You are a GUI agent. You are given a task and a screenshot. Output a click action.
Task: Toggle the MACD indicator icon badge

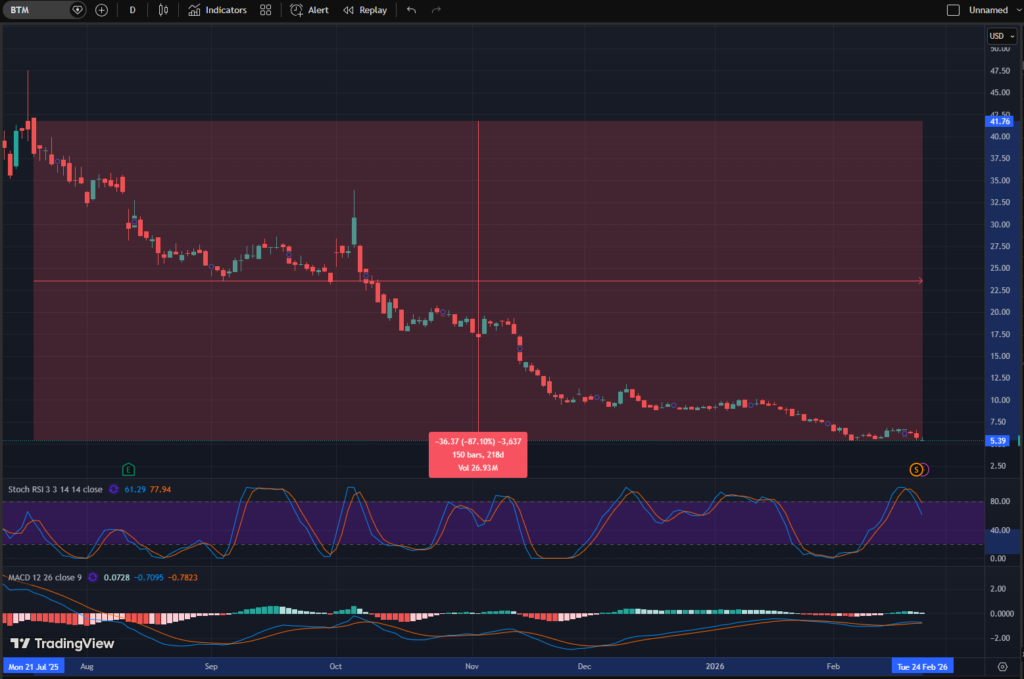[x=93, y=577]
